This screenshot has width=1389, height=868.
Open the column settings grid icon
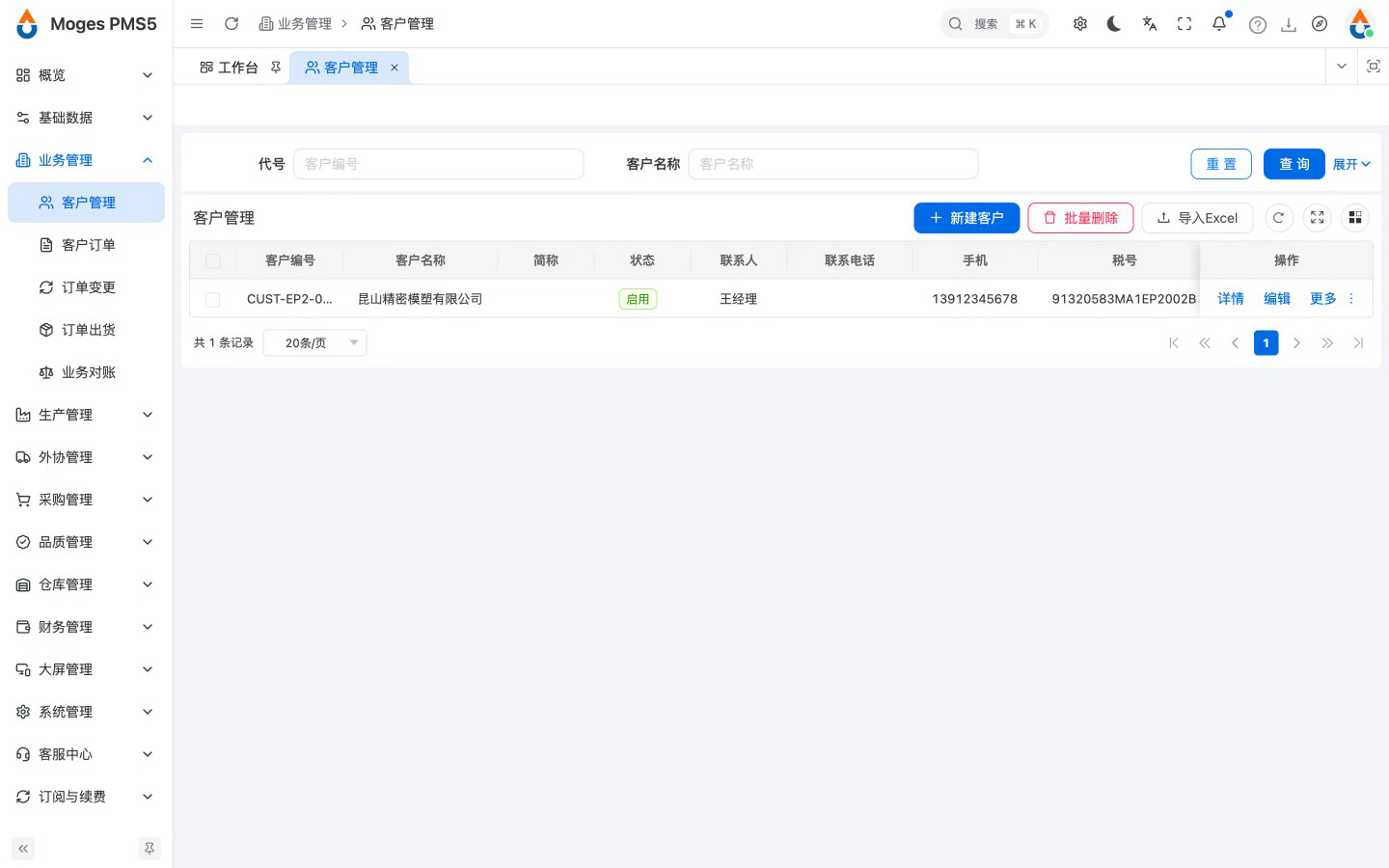1355,218
